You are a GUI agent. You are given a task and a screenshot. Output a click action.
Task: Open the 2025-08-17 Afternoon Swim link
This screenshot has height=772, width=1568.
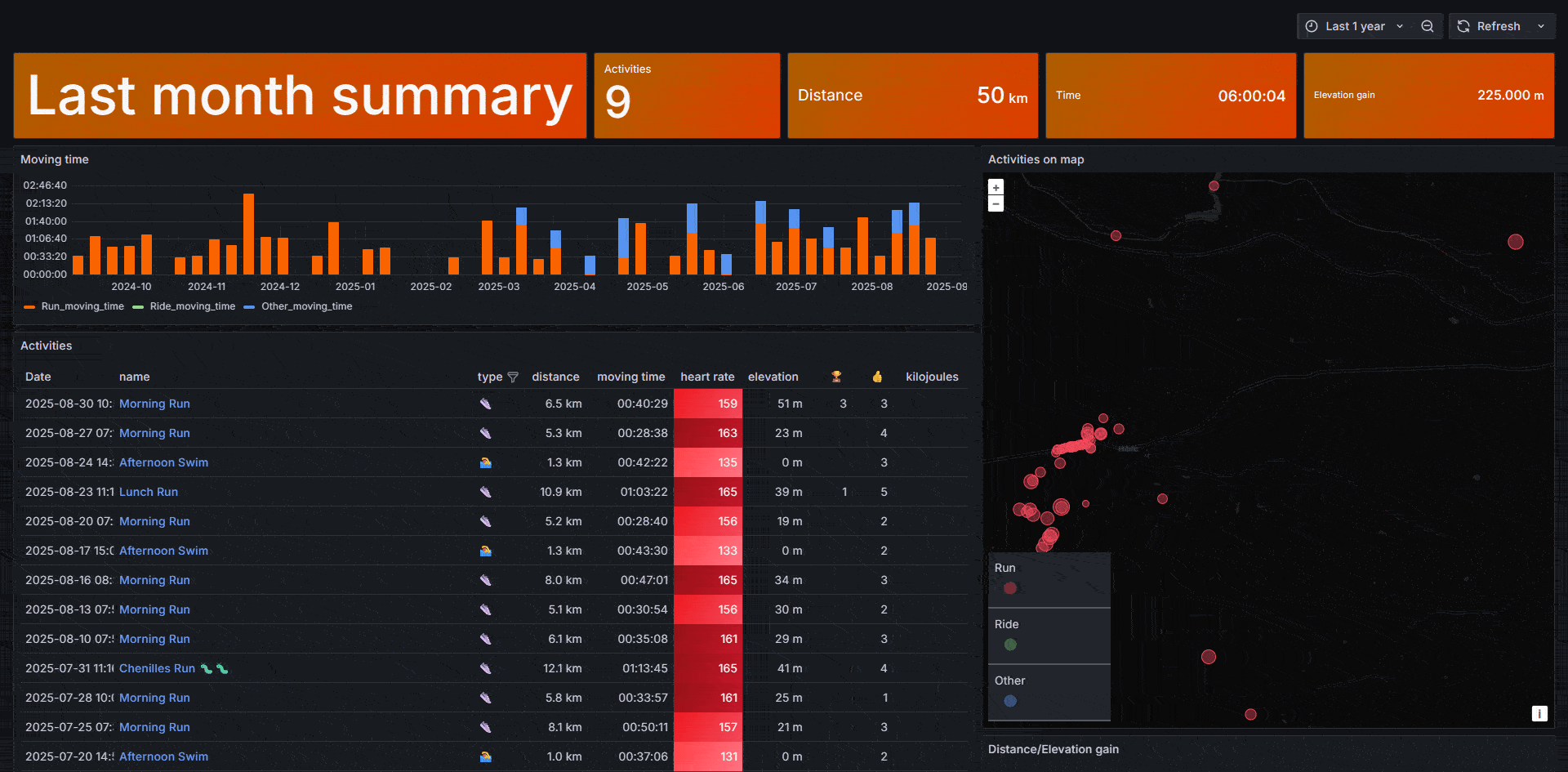tap(163, 551)
